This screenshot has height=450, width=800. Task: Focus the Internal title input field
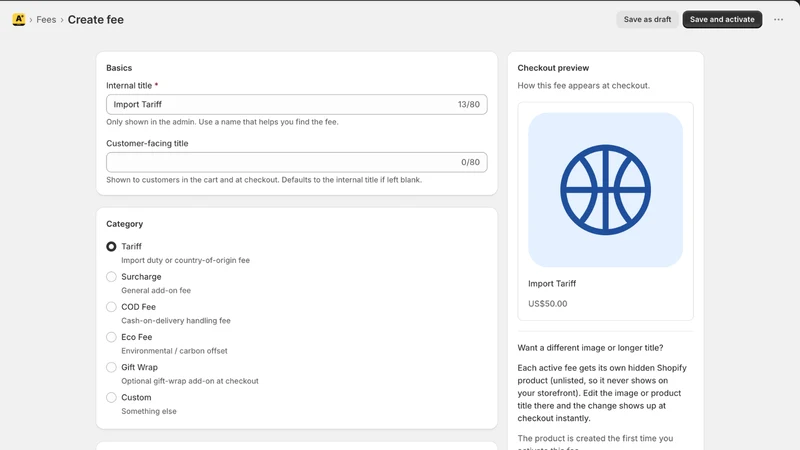click(x=296, y=104)
